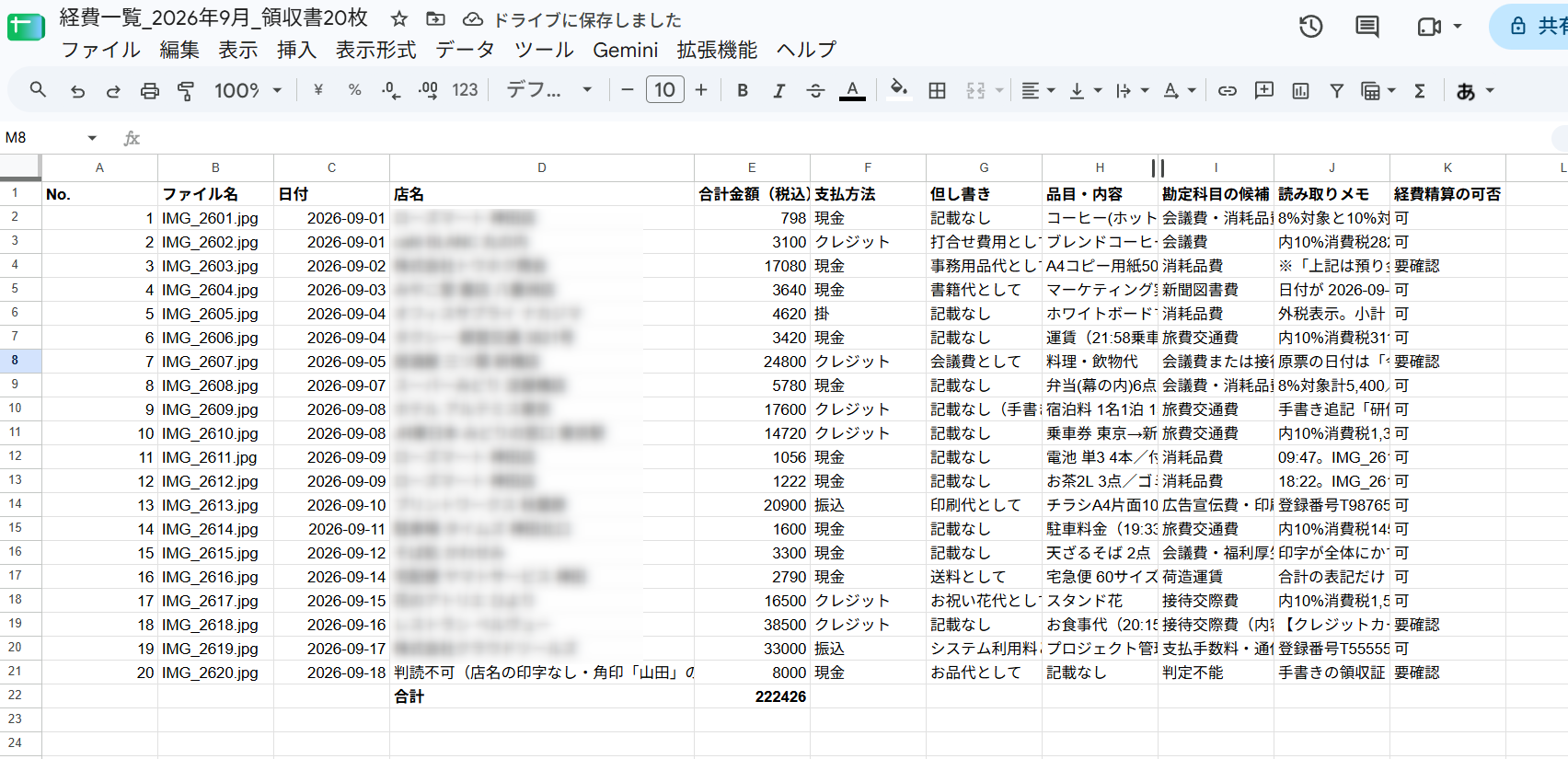Select the cell with total 222426
Screen dimensions: 1568x759
(752, 696)
